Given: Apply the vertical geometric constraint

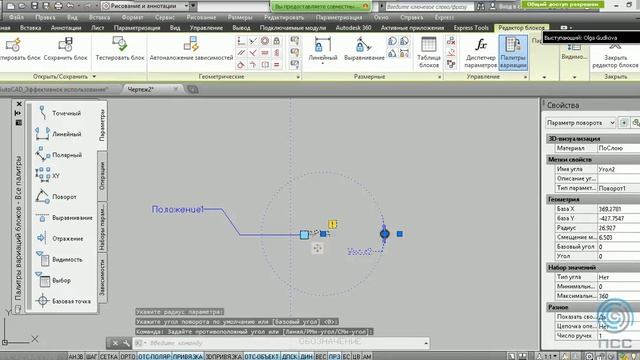Looking at the screenshot, I should coord(276,53).
